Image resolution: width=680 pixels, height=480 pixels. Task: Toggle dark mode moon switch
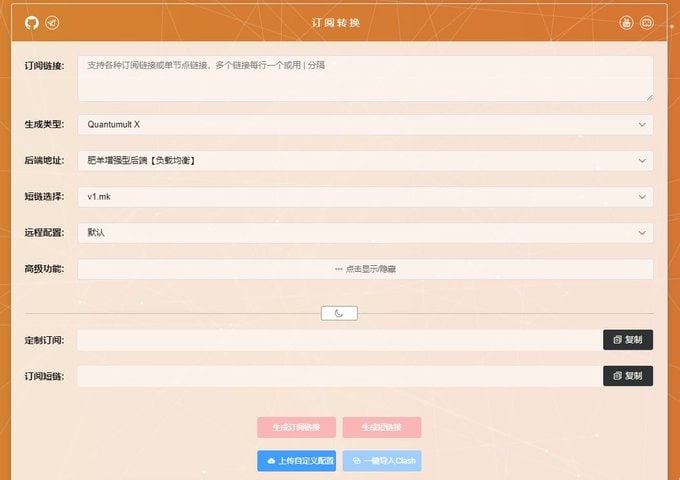(339, 313)
